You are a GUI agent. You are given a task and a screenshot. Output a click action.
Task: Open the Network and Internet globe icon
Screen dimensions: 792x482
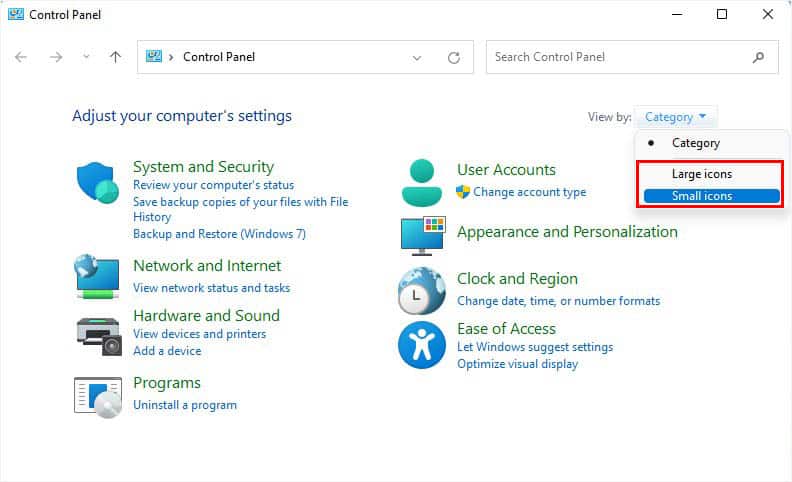pos(97,276)
